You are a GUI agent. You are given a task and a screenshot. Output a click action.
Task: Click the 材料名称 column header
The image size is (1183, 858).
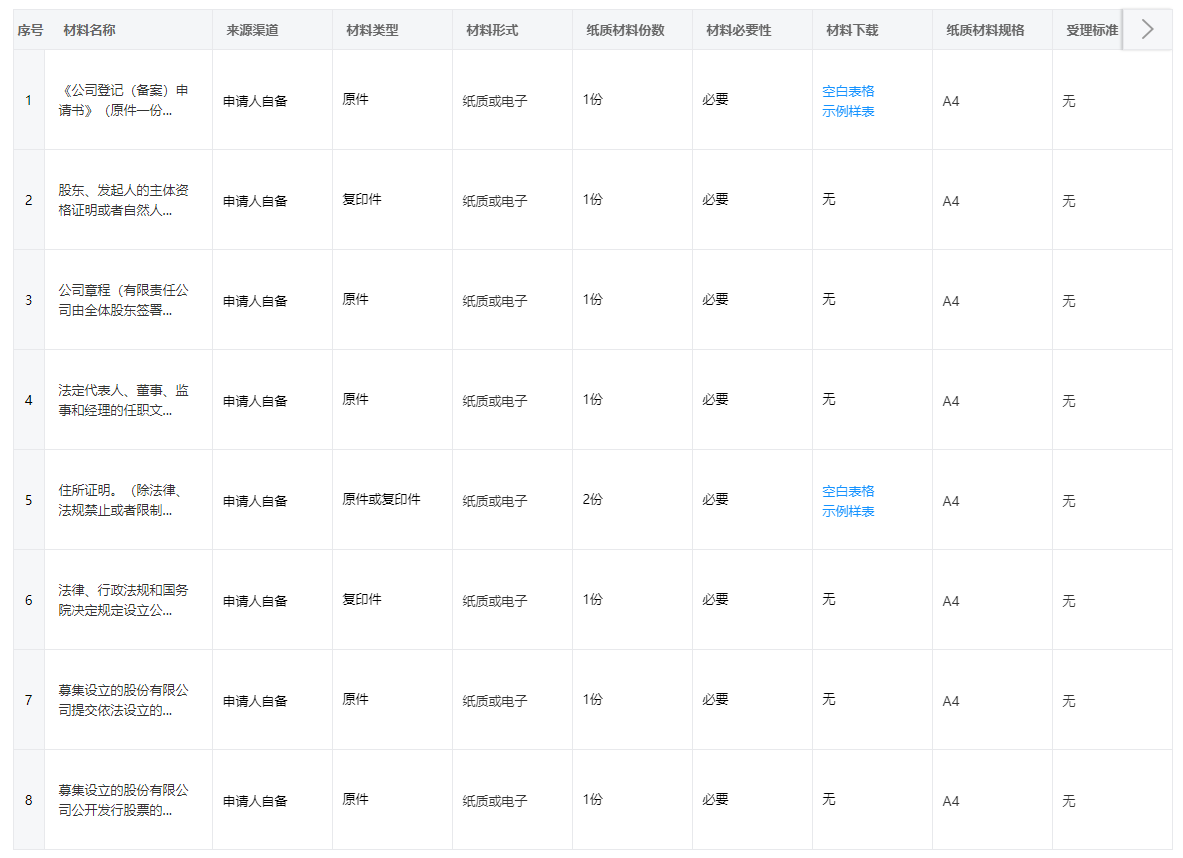click(x=89, y=30)
